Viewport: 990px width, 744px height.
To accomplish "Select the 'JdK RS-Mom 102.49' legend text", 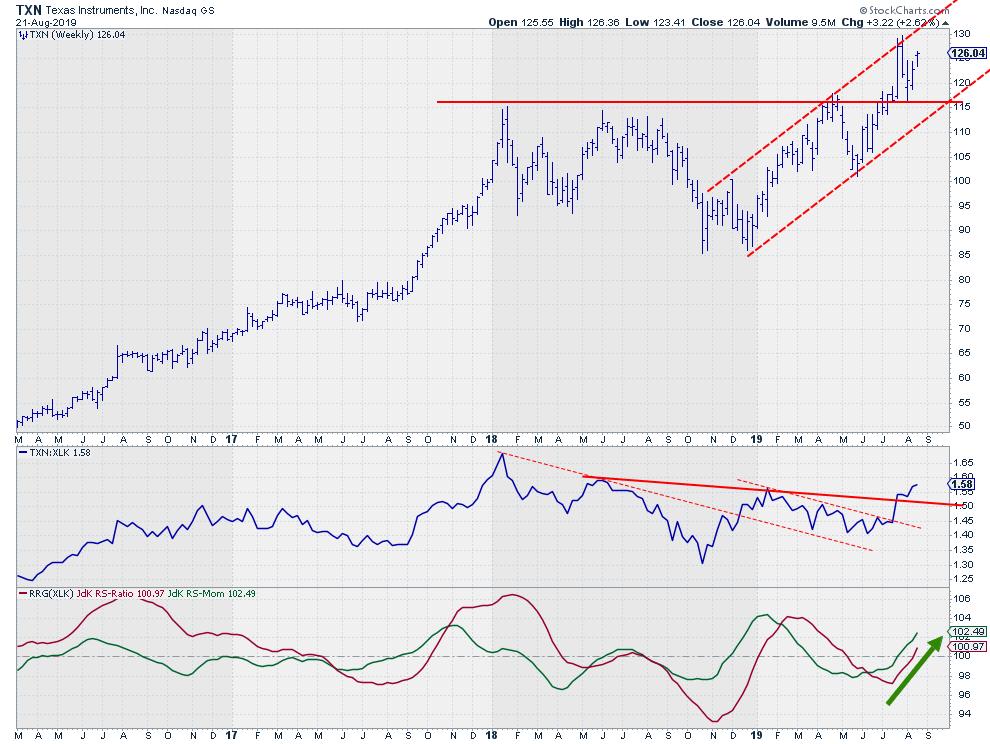I will (x=212, y=594).
